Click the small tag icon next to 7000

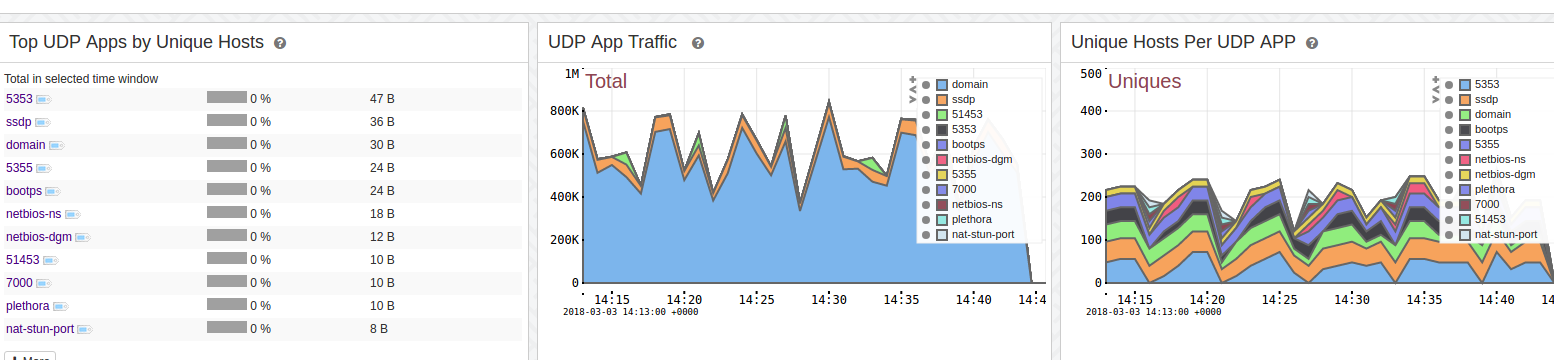click(x=44, y=284)
